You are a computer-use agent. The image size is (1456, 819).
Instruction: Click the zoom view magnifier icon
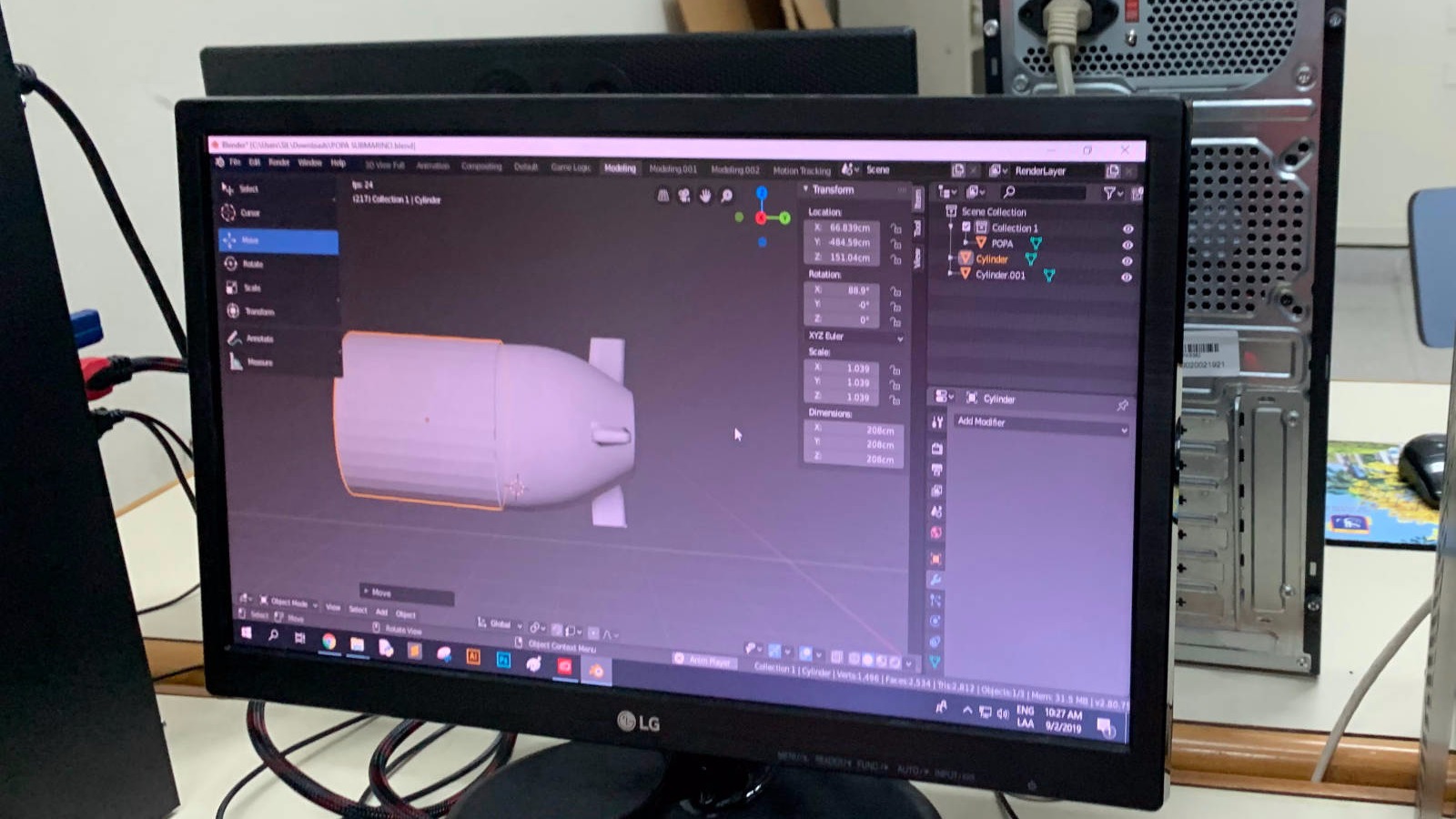click(x=726, y=196)
